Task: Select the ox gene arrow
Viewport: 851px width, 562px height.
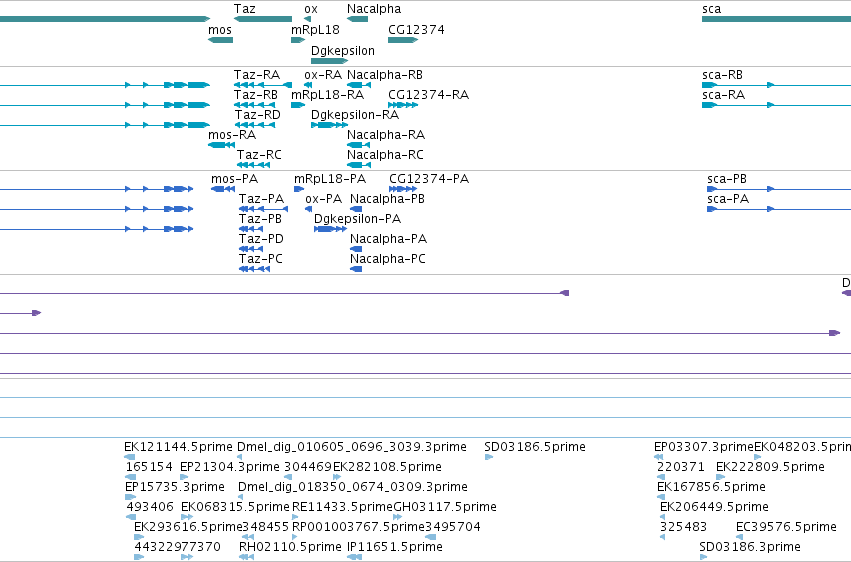Action: (x=307, y=19)
